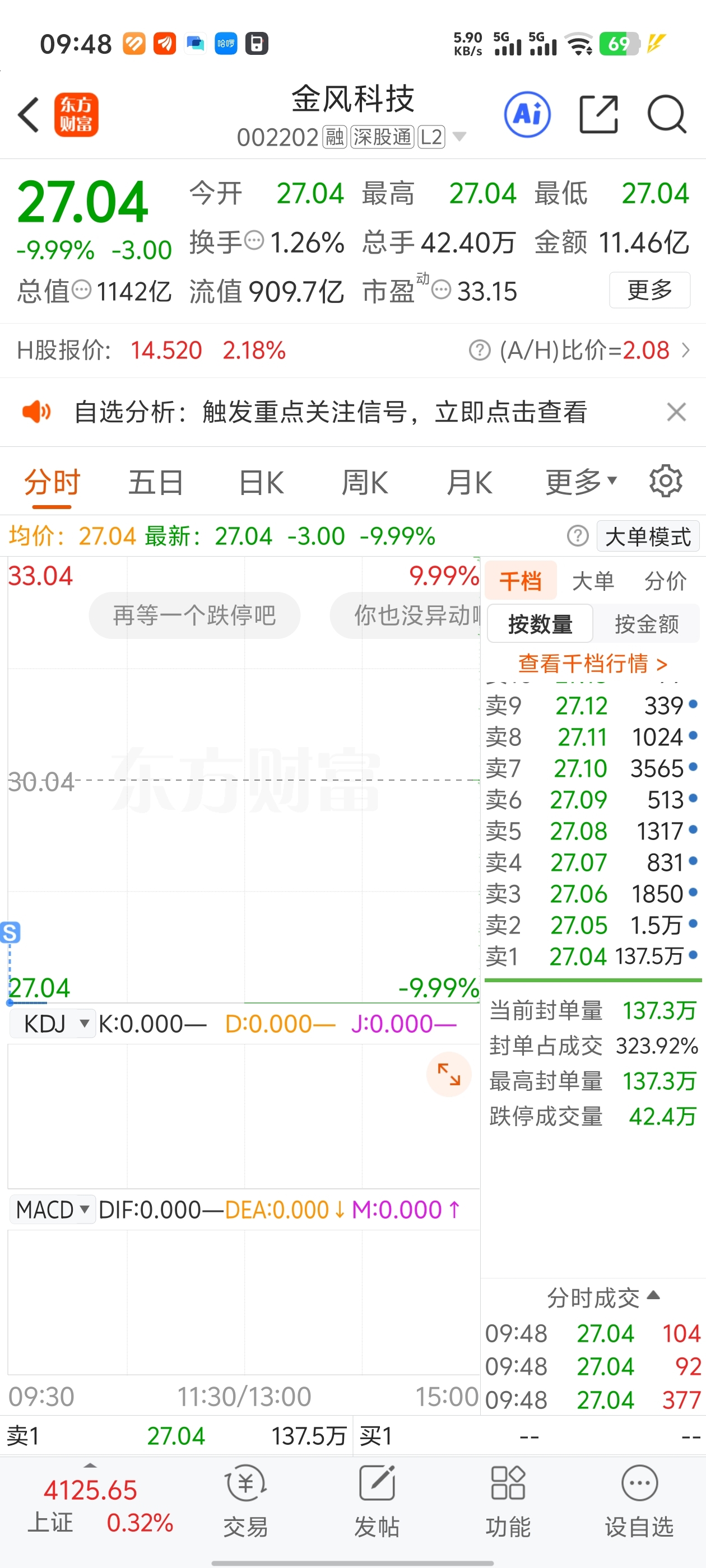
Task: Tap 更多 button in quote summary
Action: [x=649, y=290]
